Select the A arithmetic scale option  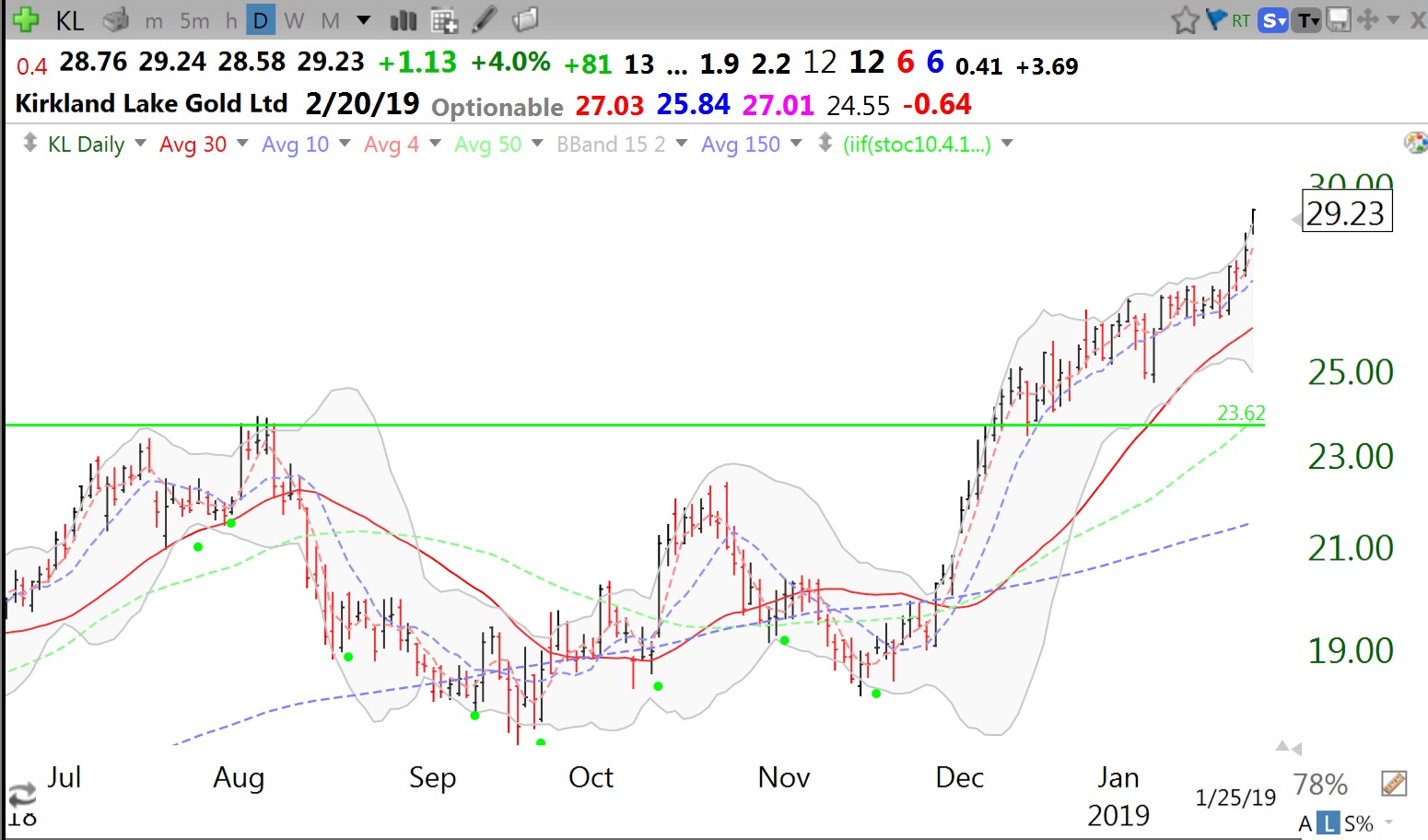tap(1305, 823)
